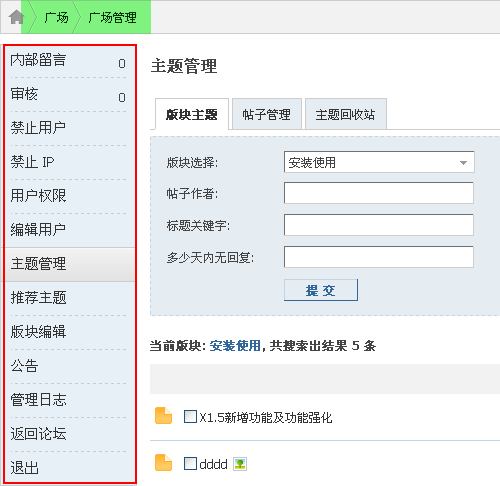Click 广场管理 in breadcrumb
500x486 pixels.
[x=112, y=17]
